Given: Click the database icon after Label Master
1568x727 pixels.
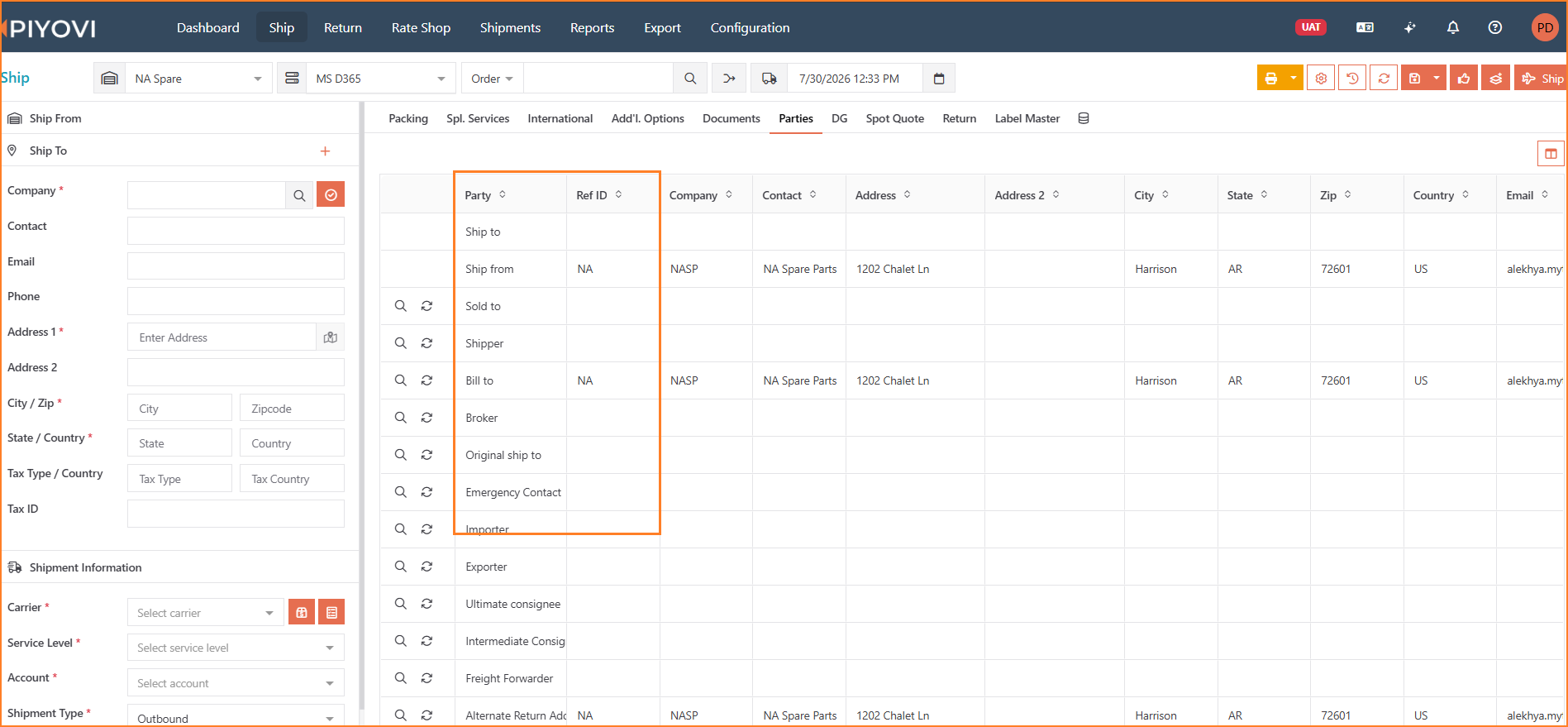Looking at the screenshot, I should click(1084, 118).
